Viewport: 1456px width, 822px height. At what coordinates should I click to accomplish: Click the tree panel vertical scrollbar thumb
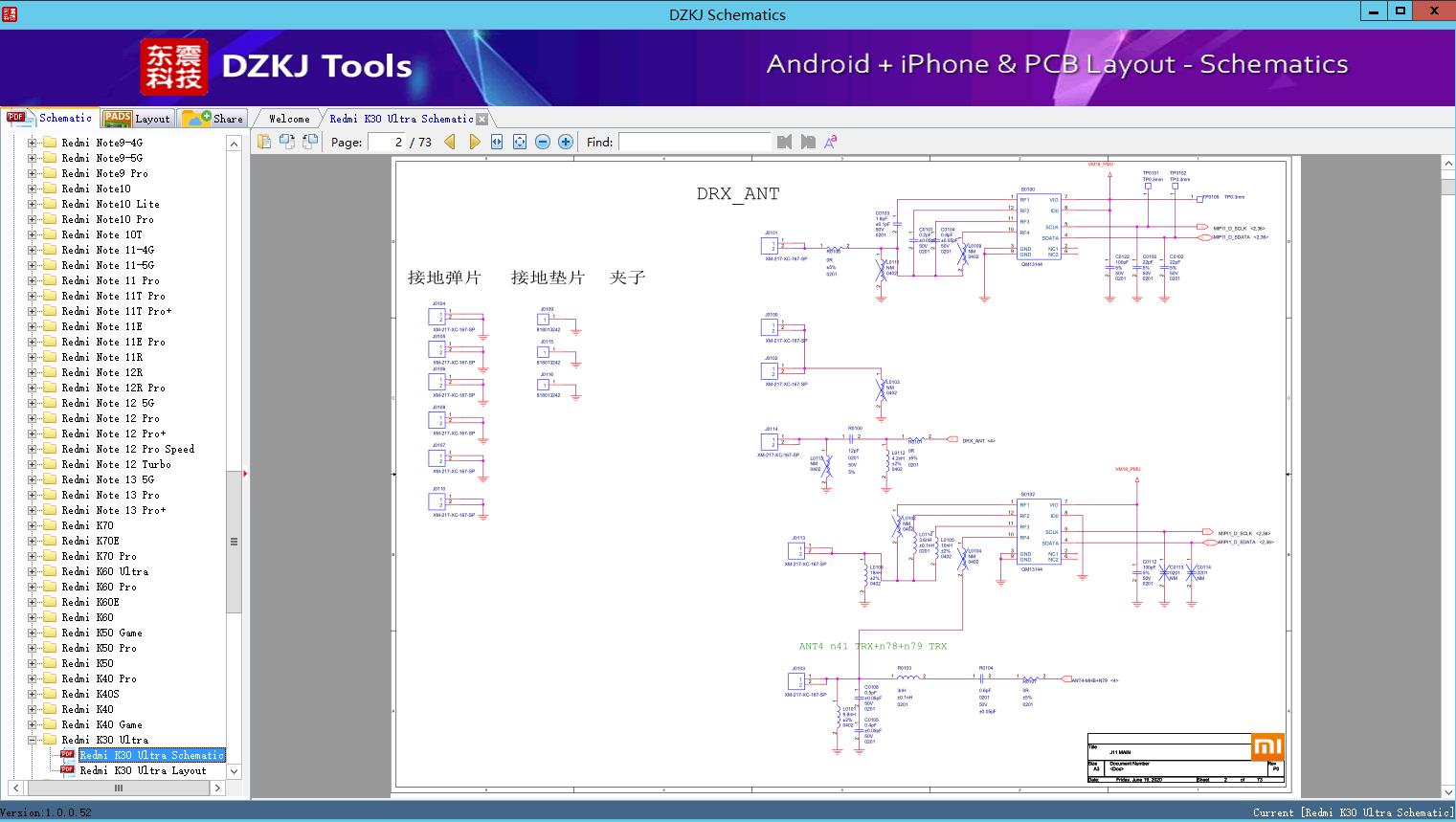pyautogui.click(x=234, y=542)
